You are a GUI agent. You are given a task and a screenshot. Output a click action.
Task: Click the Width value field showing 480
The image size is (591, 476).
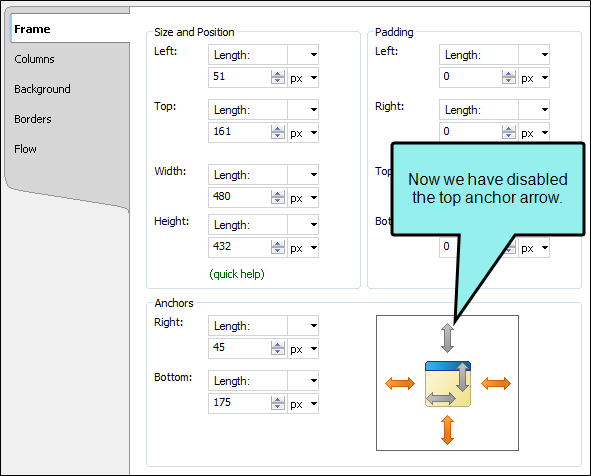(240, 197)
